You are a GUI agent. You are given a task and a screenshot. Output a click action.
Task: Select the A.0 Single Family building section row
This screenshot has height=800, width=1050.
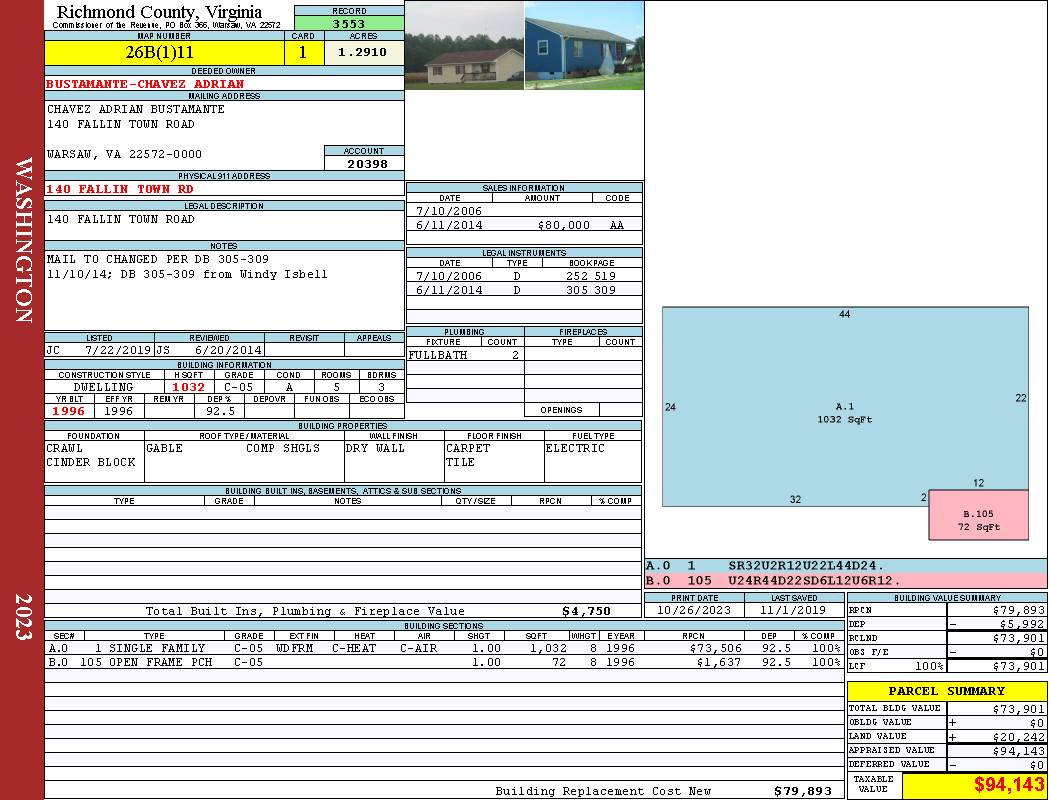(x=440, y=648)
